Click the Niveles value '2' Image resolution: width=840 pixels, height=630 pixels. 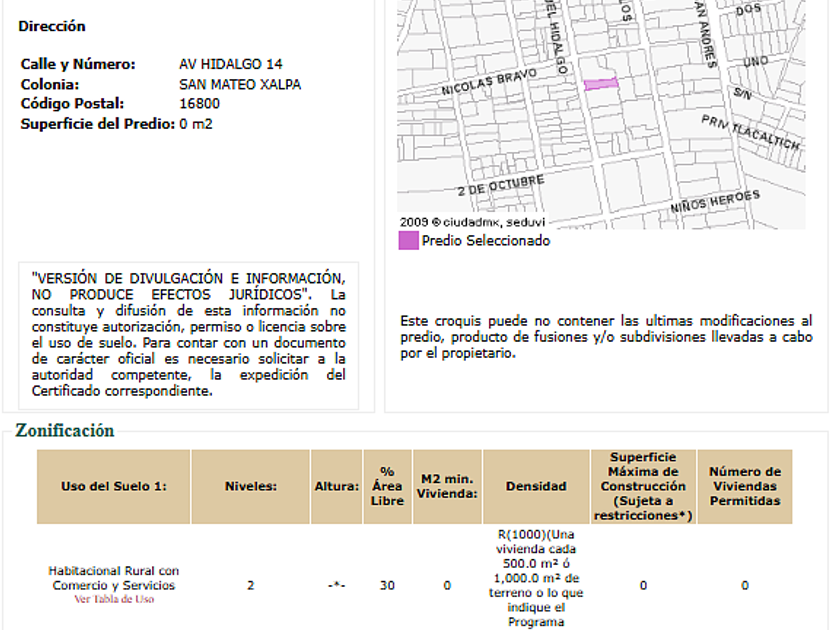251,586
